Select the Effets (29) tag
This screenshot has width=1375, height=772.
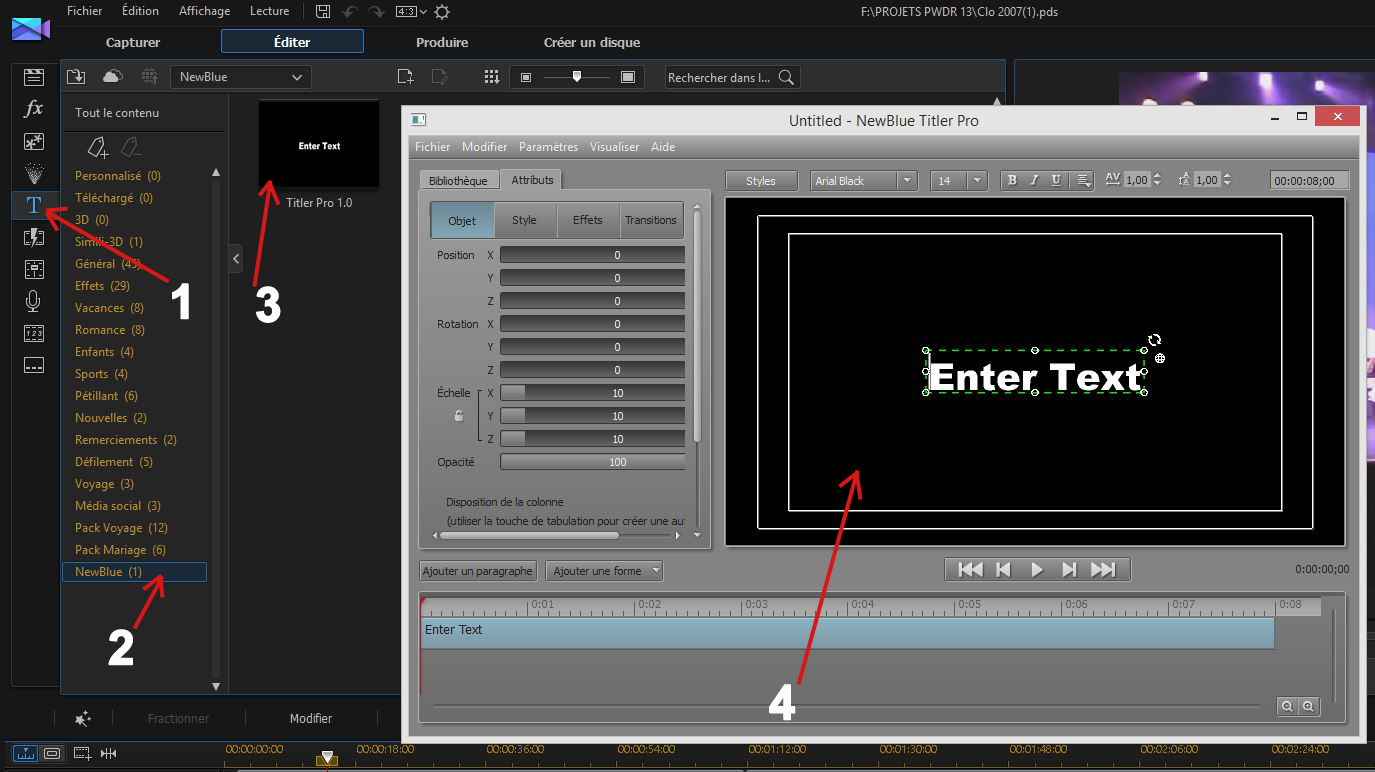104,285
